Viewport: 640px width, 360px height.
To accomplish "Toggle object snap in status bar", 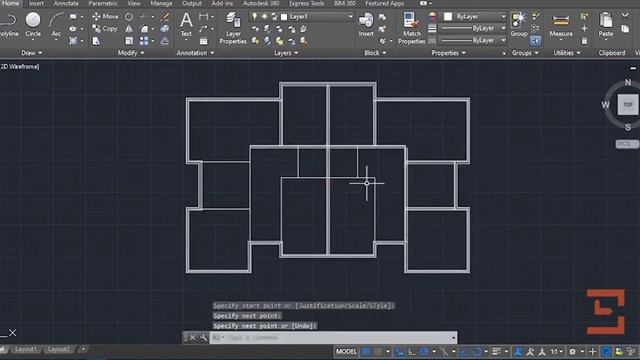I will click(x=477, y=351).
